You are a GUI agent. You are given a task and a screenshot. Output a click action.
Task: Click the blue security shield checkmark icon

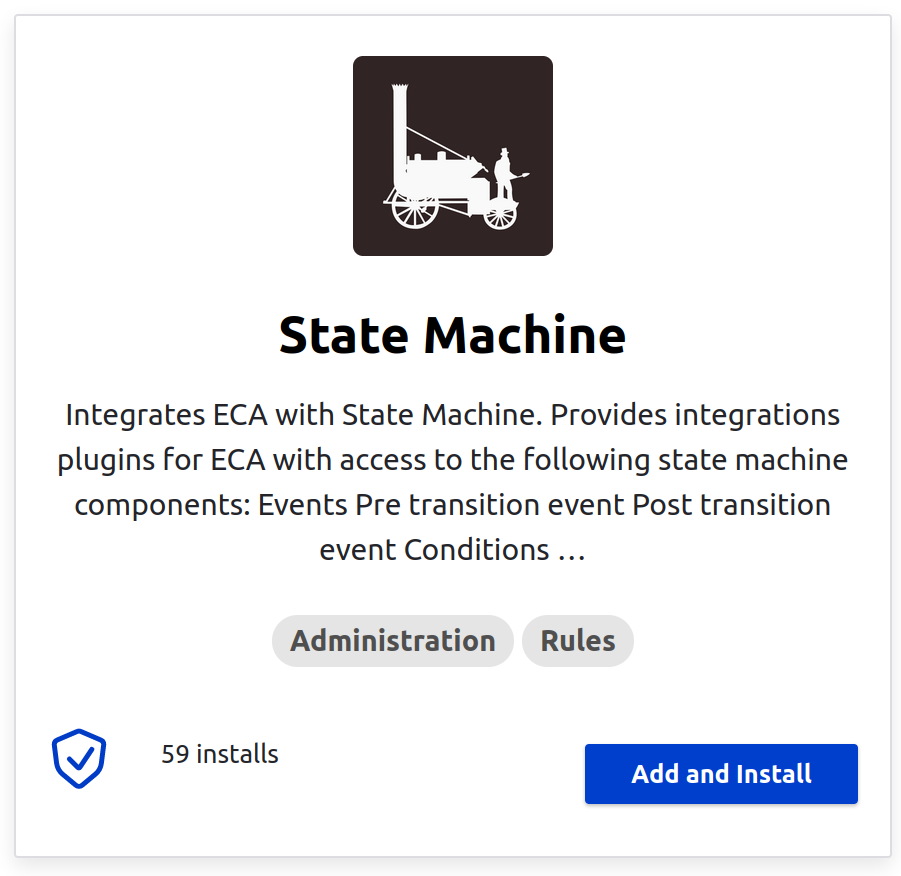tap(79, 758)
